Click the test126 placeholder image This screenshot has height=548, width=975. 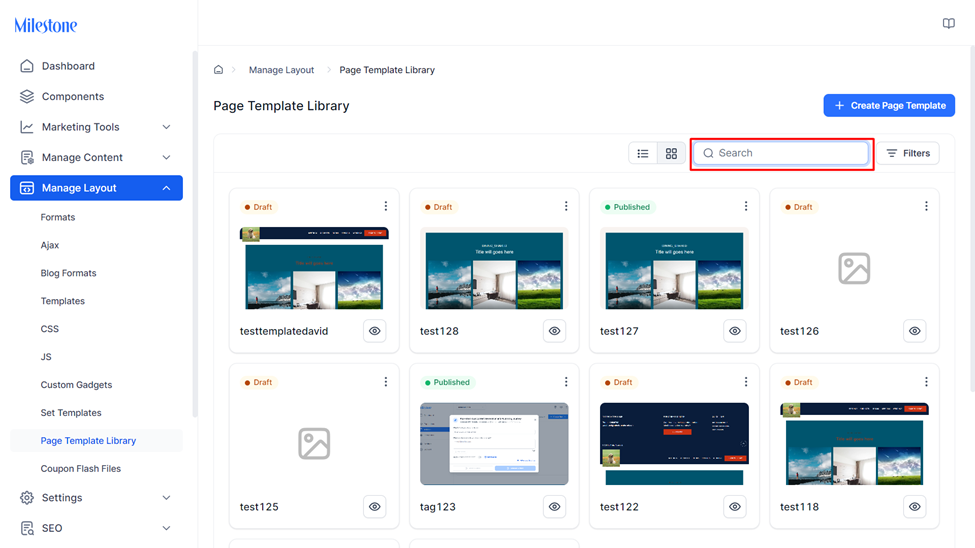point(854,268)
